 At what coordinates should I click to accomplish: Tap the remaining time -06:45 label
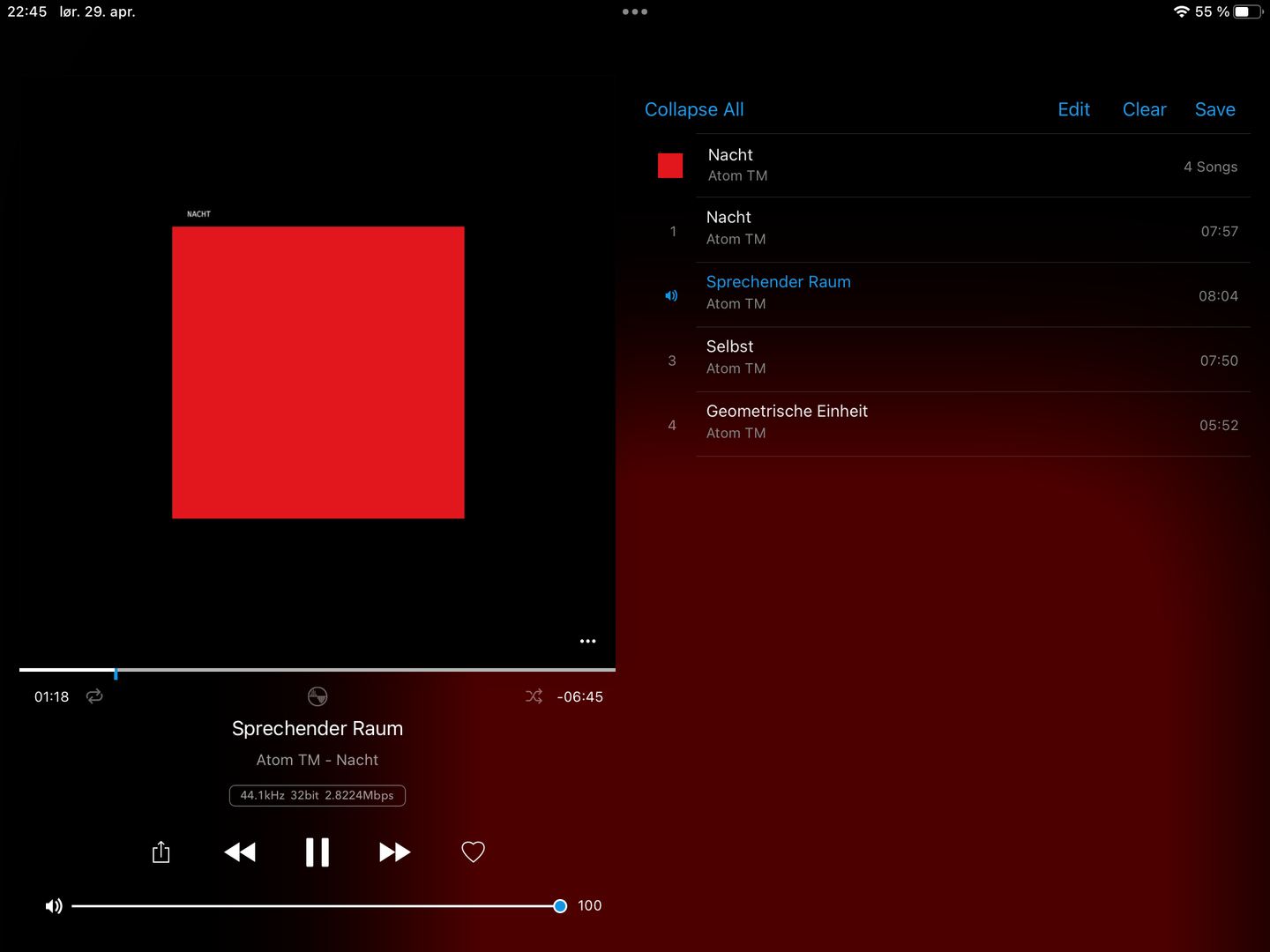tap(580, 696)
